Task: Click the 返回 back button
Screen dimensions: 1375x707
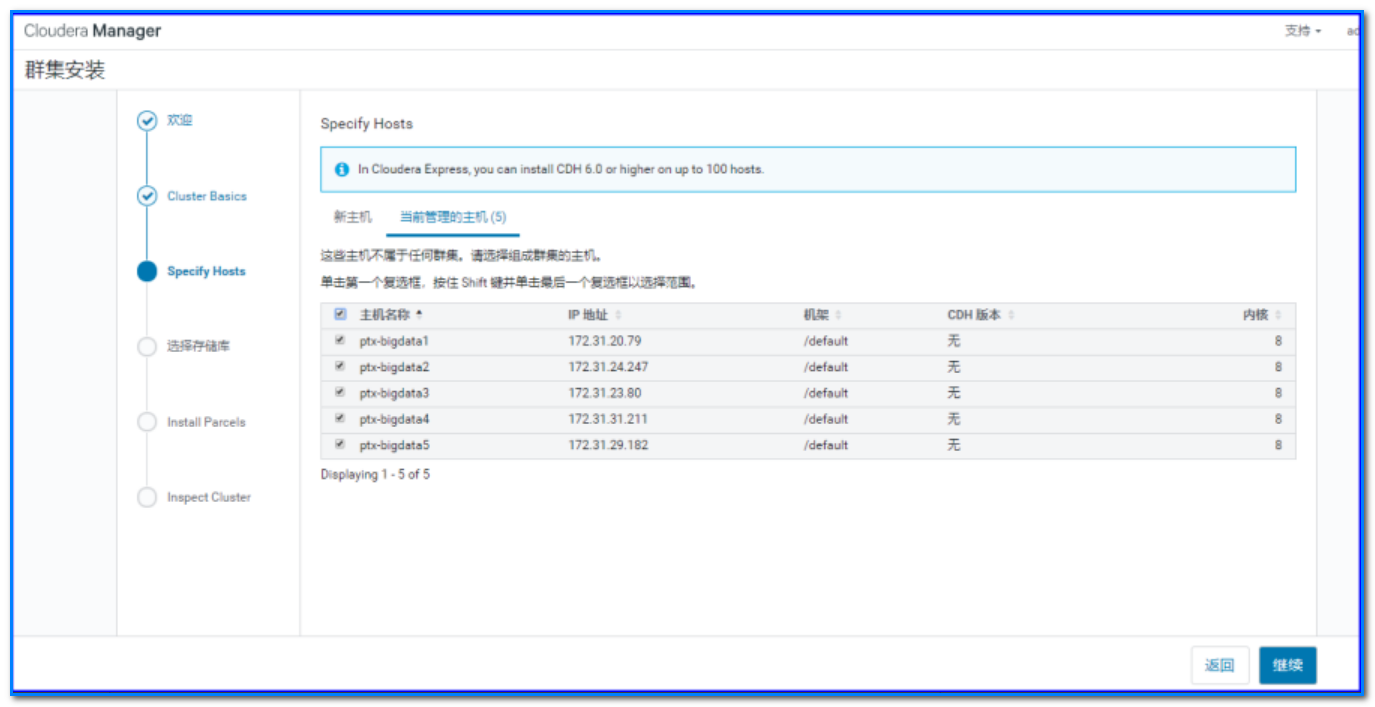Action: (1220, 665)
